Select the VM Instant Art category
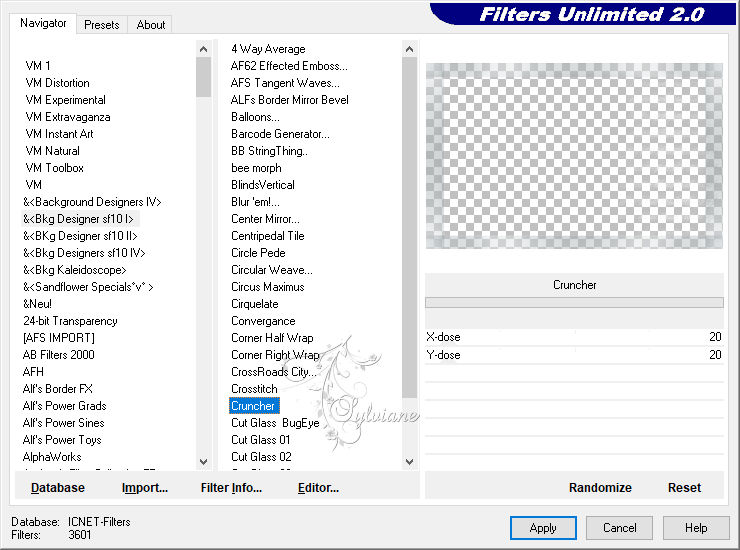Image resolution: width=740 pixels, height=550 pixels. tap(59, 134)
